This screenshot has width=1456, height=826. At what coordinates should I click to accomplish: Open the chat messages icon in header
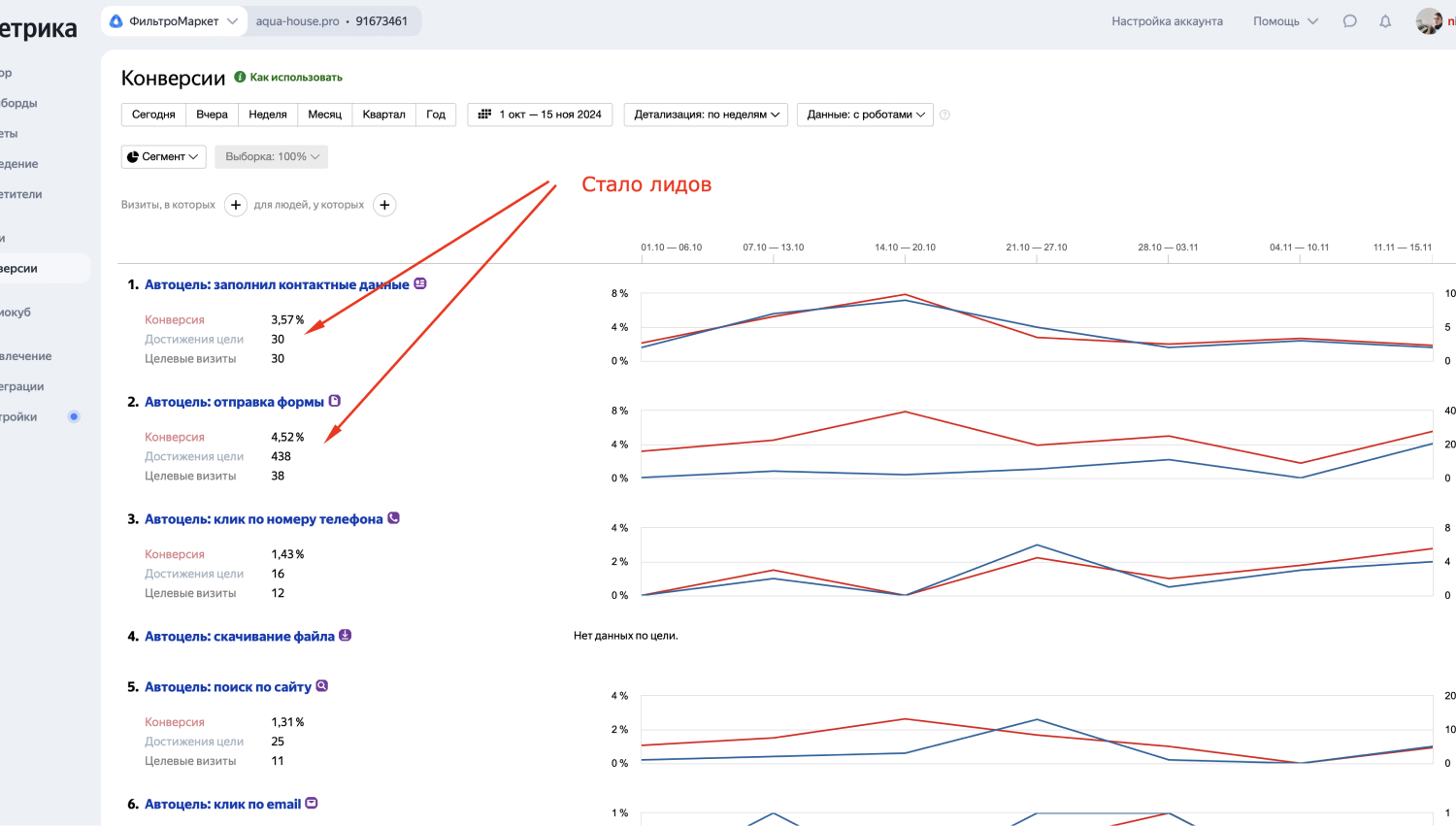click(x=1349, y=21)
